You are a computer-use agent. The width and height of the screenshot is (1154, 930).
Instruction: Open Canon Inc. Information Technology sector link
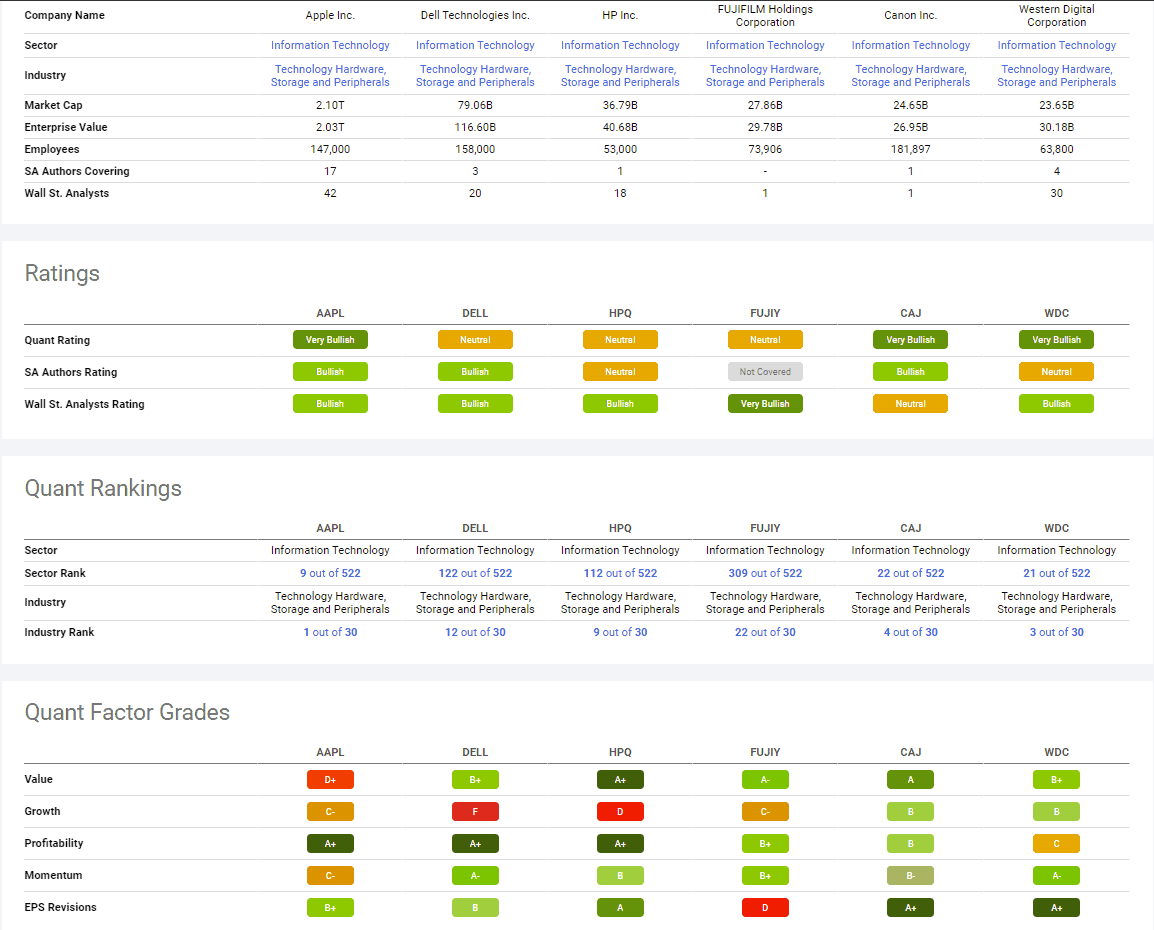tap(910, 45)
